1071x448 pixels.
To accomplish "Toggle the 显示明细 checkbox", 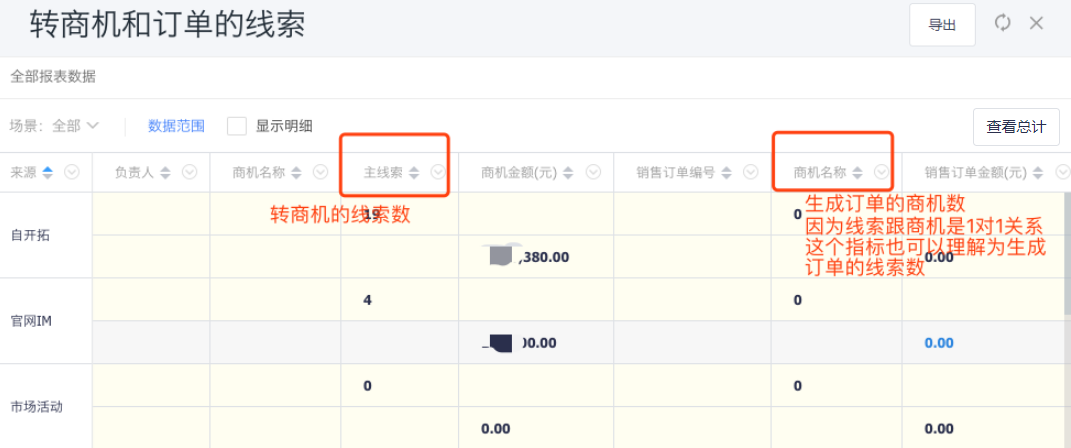I will 237,126.
